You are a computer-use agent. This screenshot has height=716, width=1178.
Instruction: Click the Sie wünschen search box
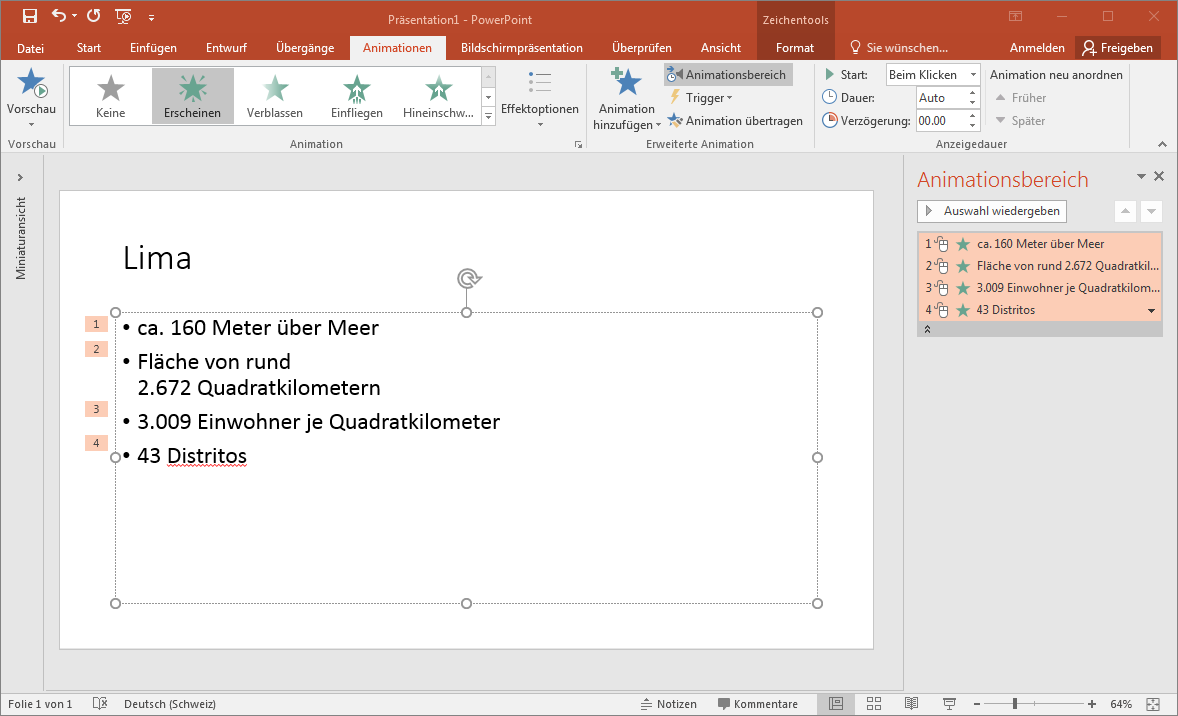pos(899,48)
